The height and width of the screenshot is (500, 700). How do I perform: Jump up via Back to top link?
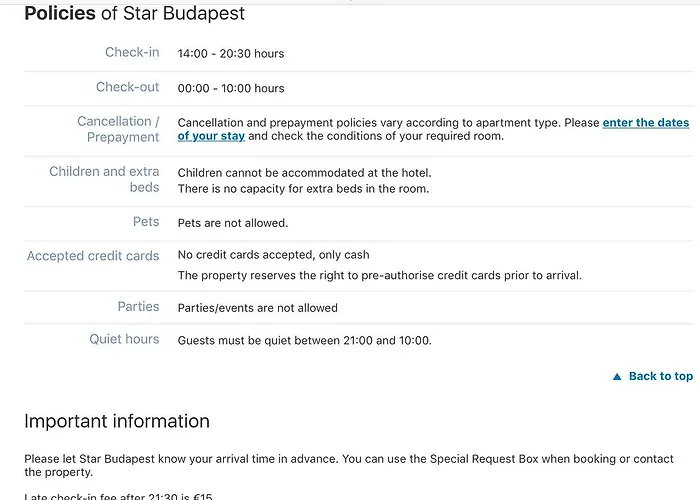pyautogui.click(x=661, y=376)
